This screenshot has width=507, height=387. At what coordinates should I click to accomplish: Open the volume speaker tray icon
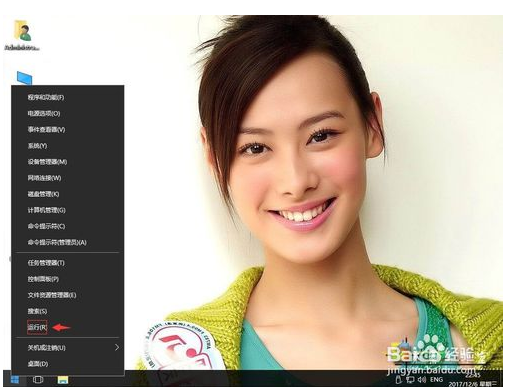[422, 379]
